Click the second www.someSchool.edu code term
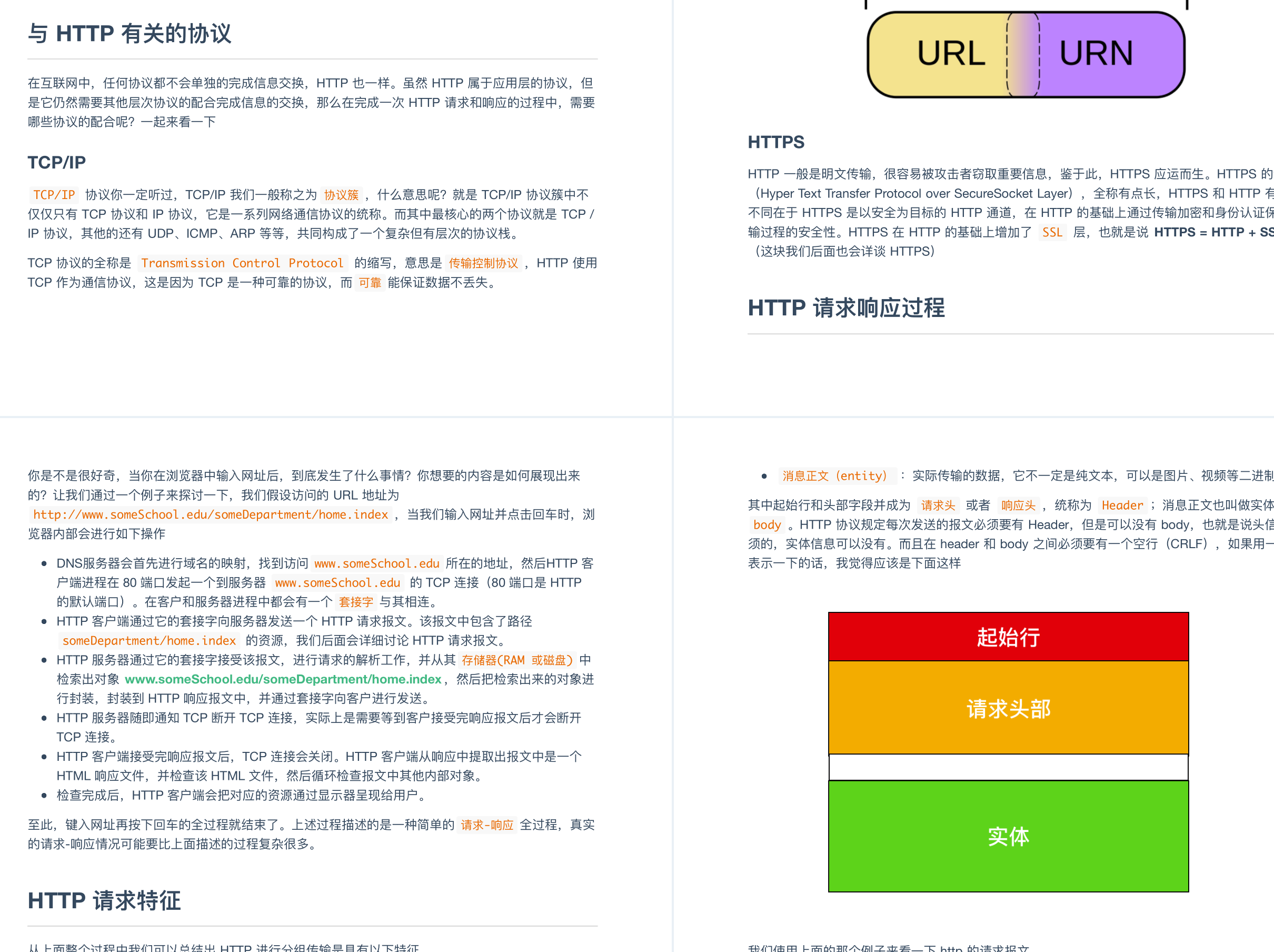The width and height of the screenshot is (1274, 952). pyautogui.click(x=337, y=583)
